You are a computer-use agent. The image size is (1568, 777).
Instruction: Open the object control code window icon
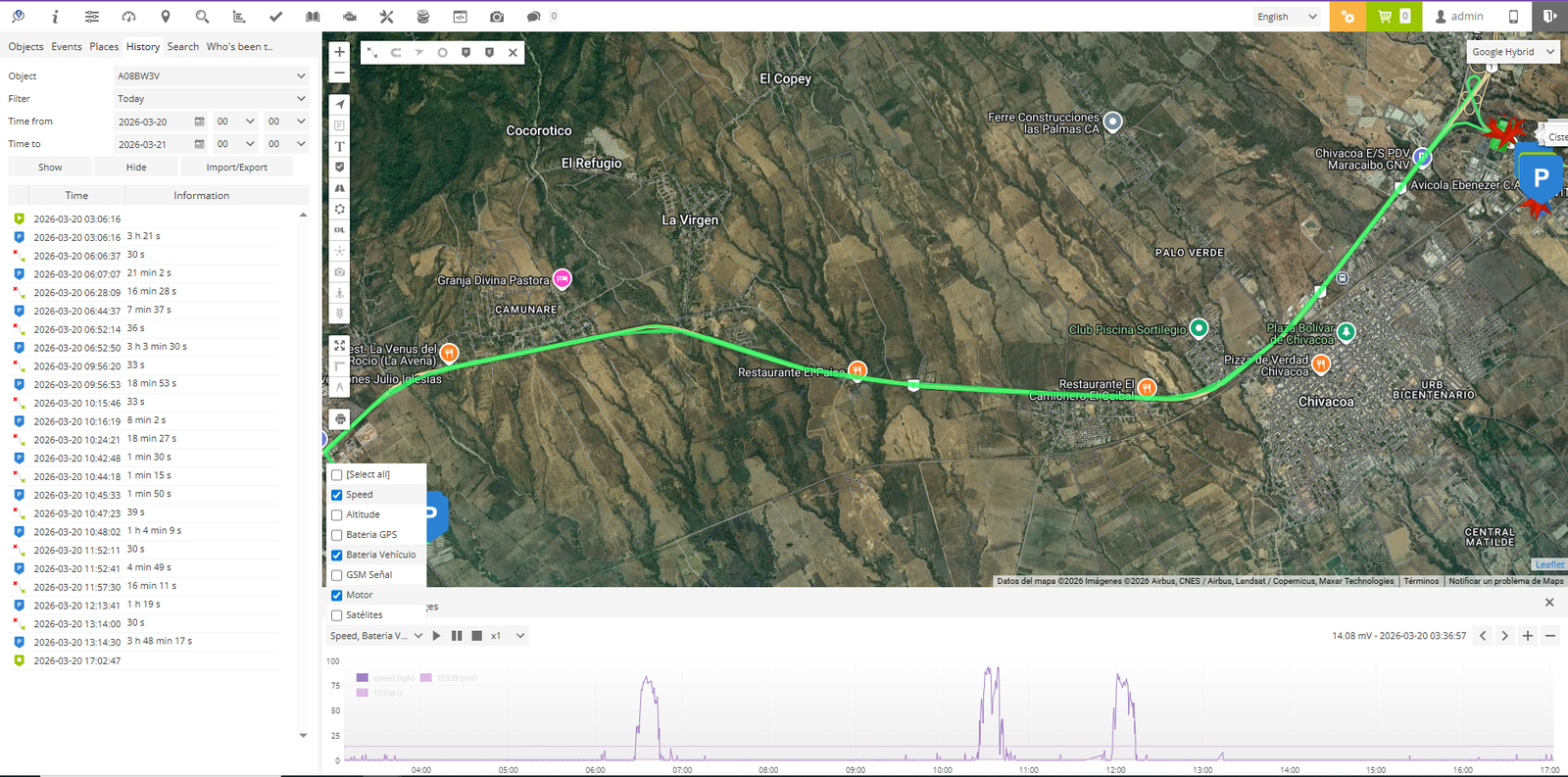tap(460, 17)
